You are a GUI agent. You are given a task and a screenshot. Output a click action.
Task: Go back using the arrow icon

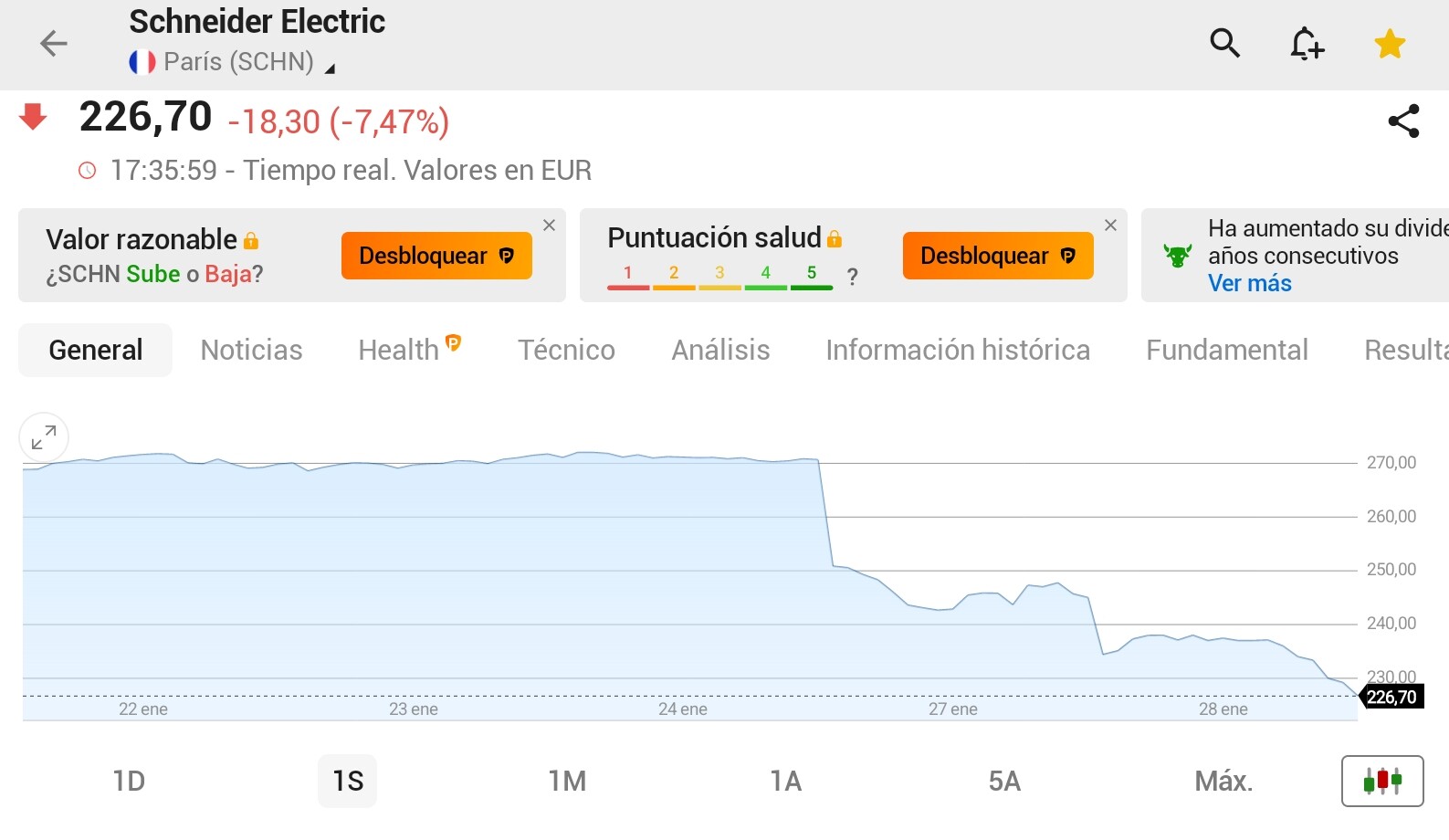point(54,43)
